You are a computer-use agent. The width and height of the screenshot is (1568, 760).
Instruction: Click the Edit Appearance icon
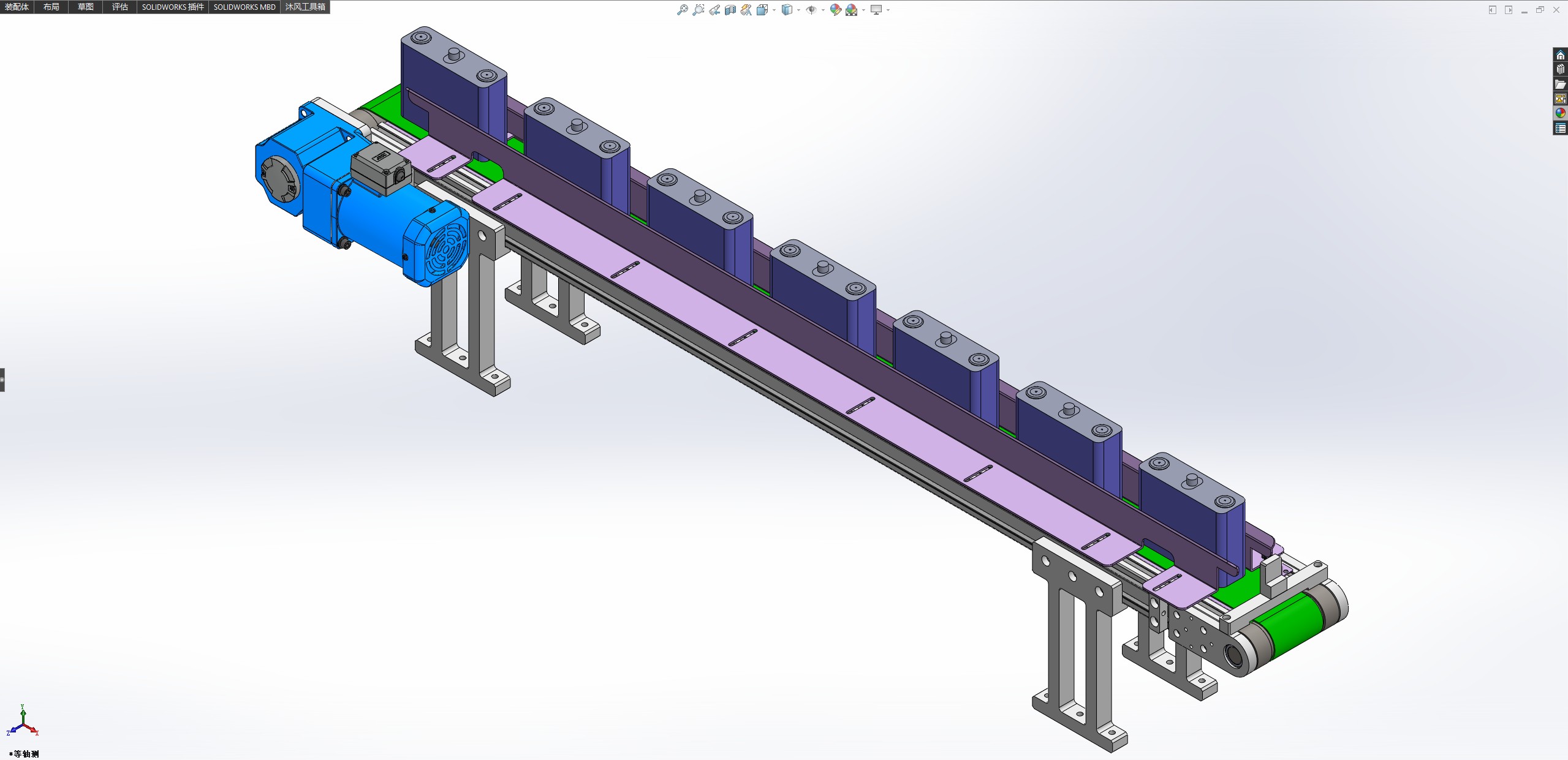click(x=835, y=10)
